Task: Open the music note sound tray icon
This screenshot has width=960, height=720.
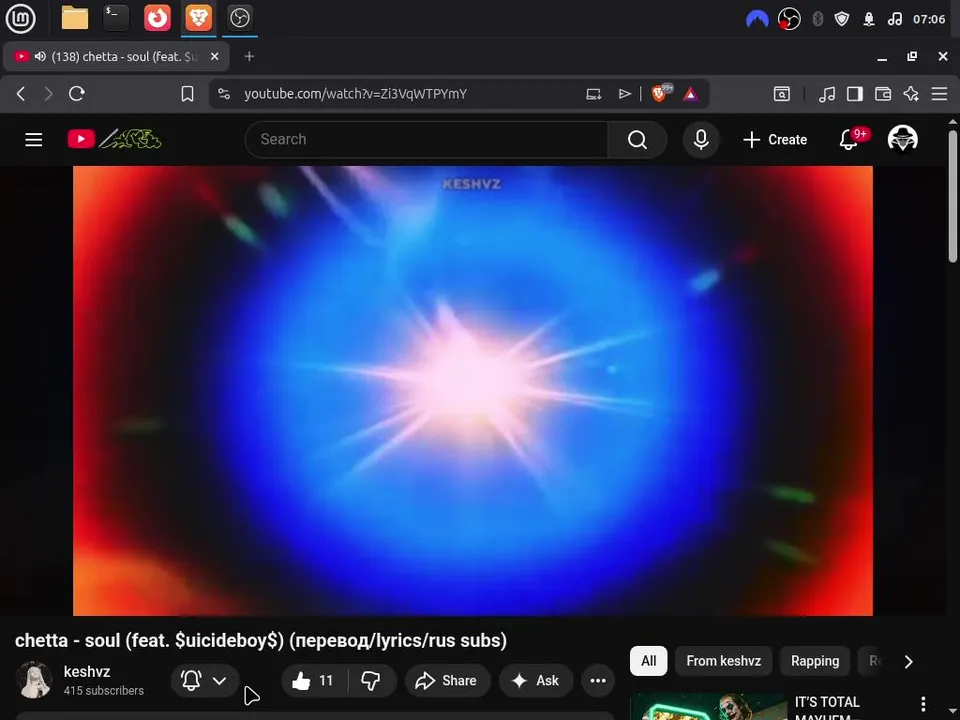Action: click(894, 19)
